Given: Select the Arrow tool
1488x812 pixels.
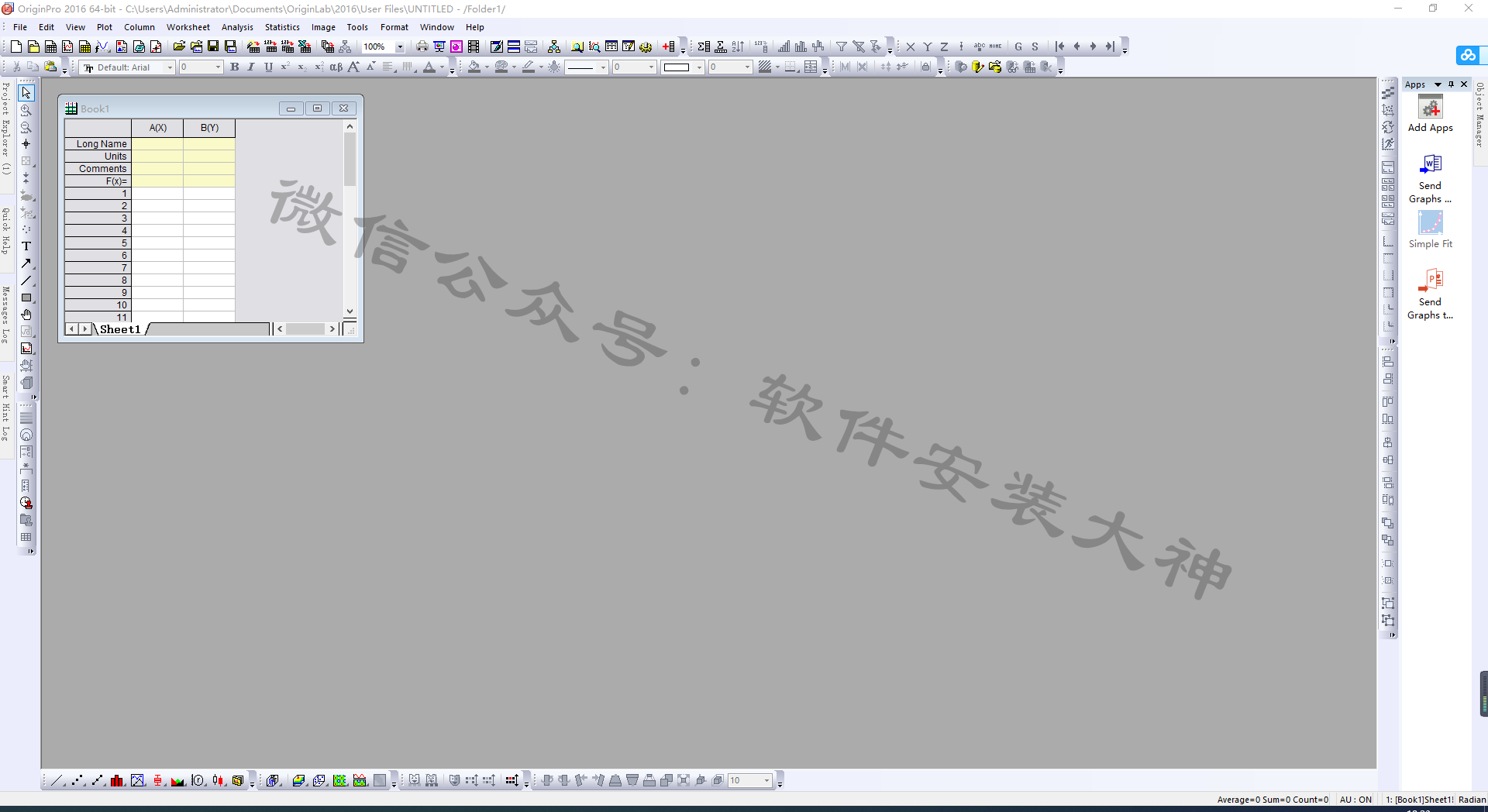Looking at the screenshot, I should 26,263.
